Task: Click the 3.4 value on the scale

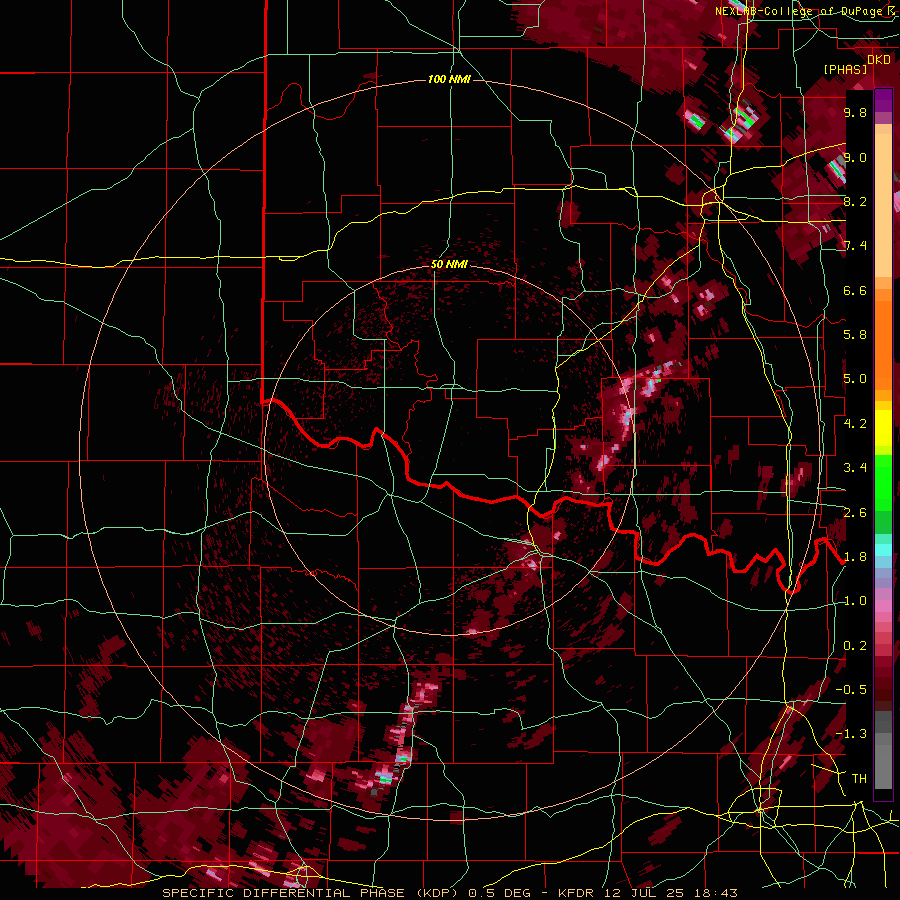Action: (855, 468)
